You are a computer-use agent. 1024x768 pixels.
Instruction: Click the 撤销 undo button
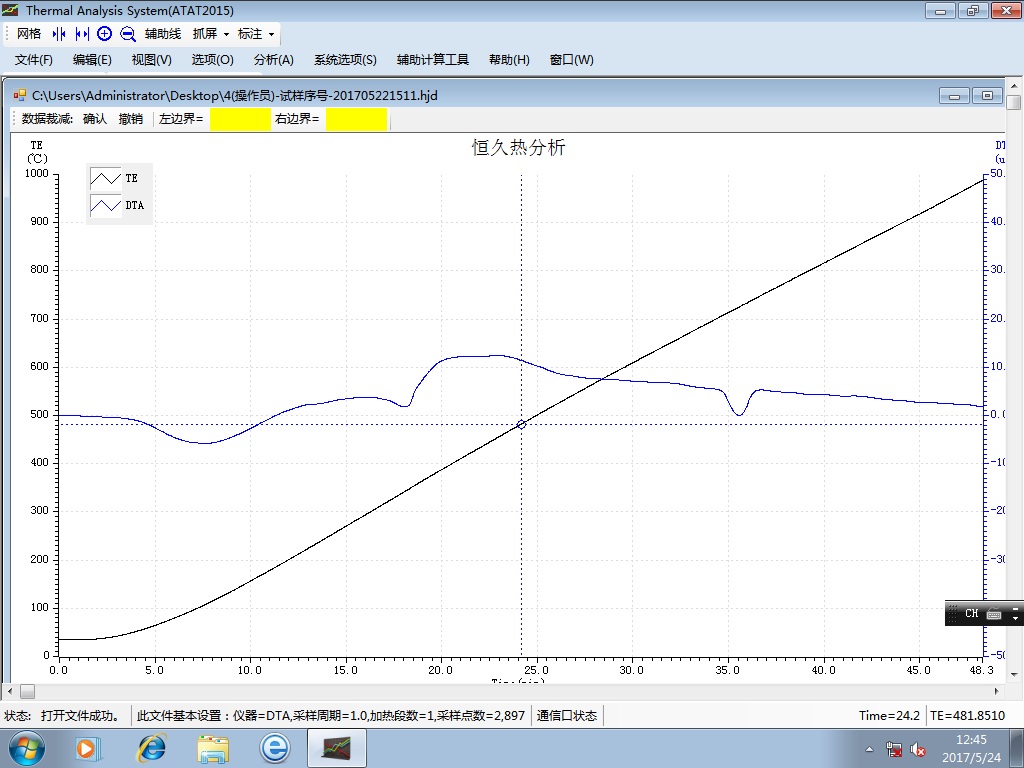pos(131,119)
